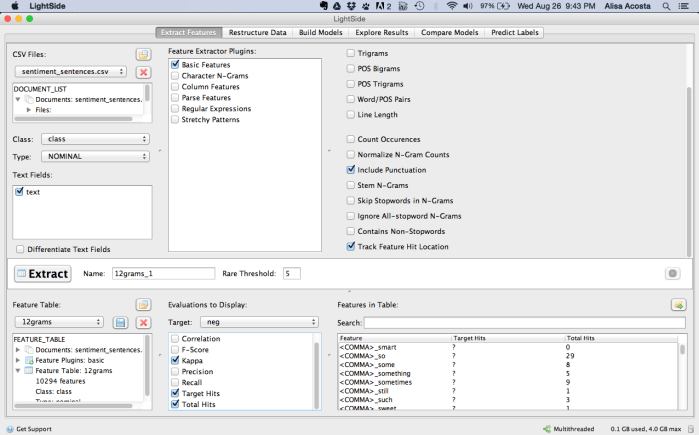Viewport: 699px width, 435px height.
Task: Click the Alisa Acosta user menu
Action: click(627, 6)
